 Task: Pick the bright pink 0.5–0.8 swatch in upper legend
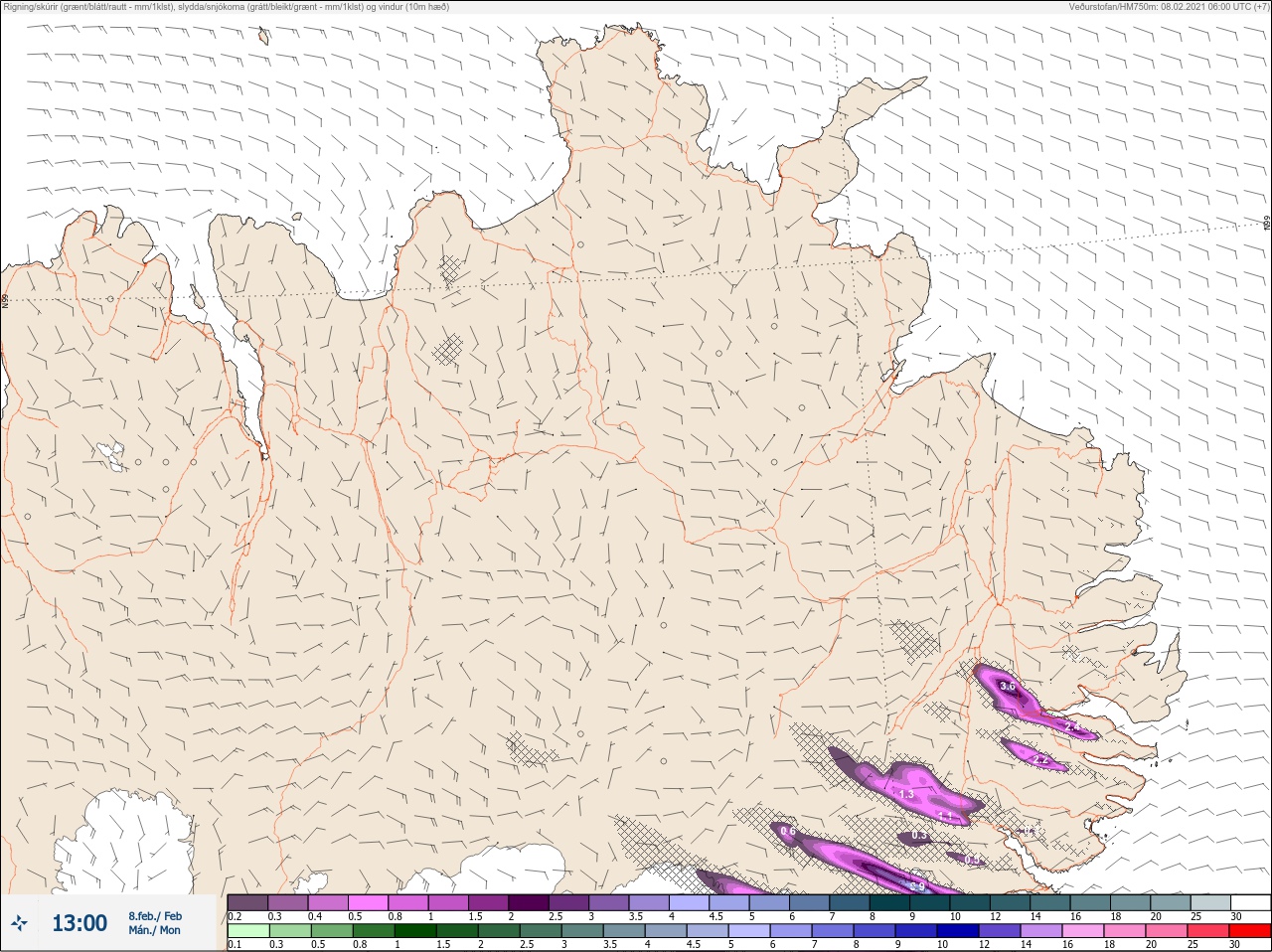tap(368, 902)
